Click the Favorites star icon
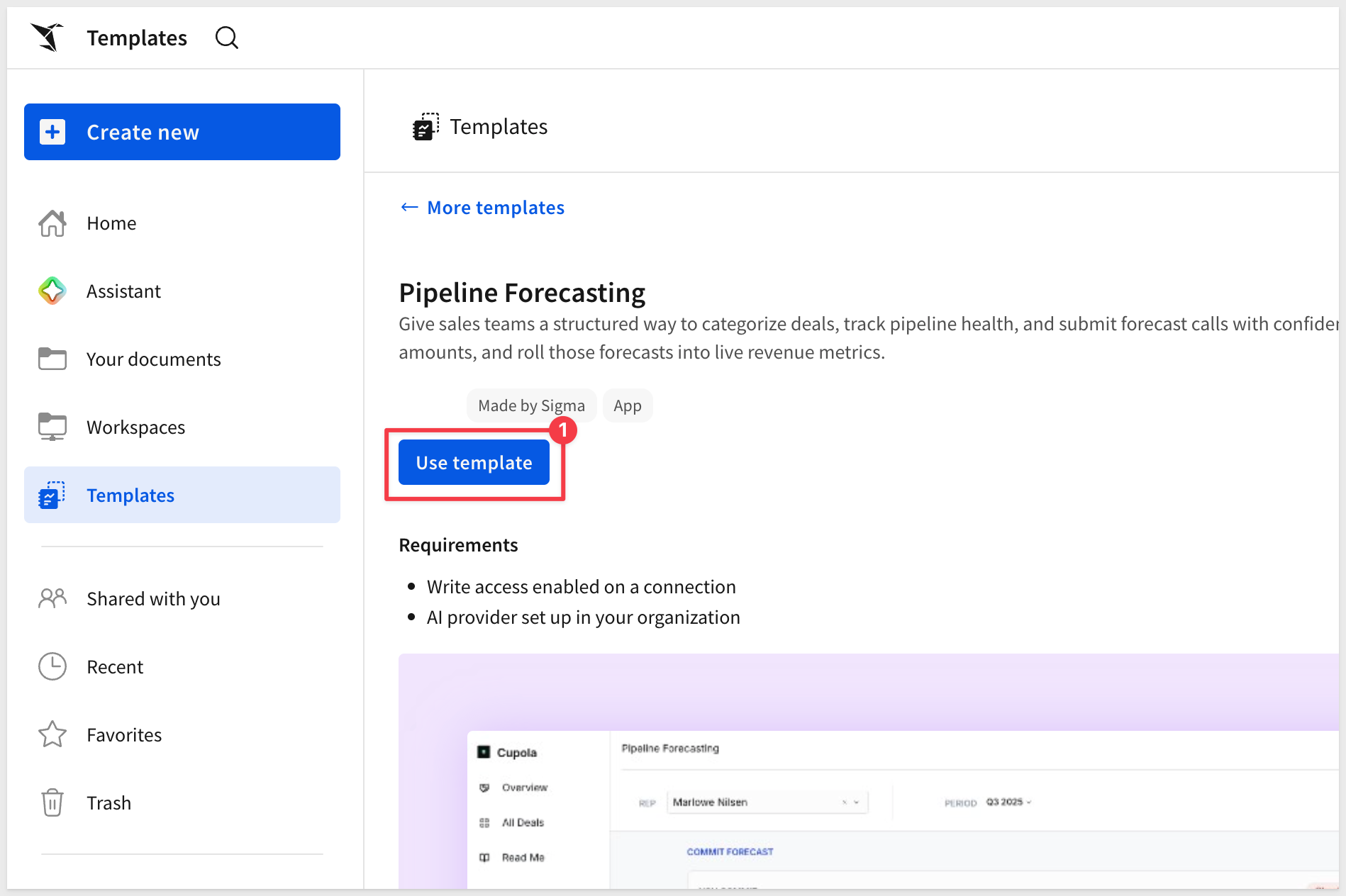1346x896 pixels. click(52, 734)
